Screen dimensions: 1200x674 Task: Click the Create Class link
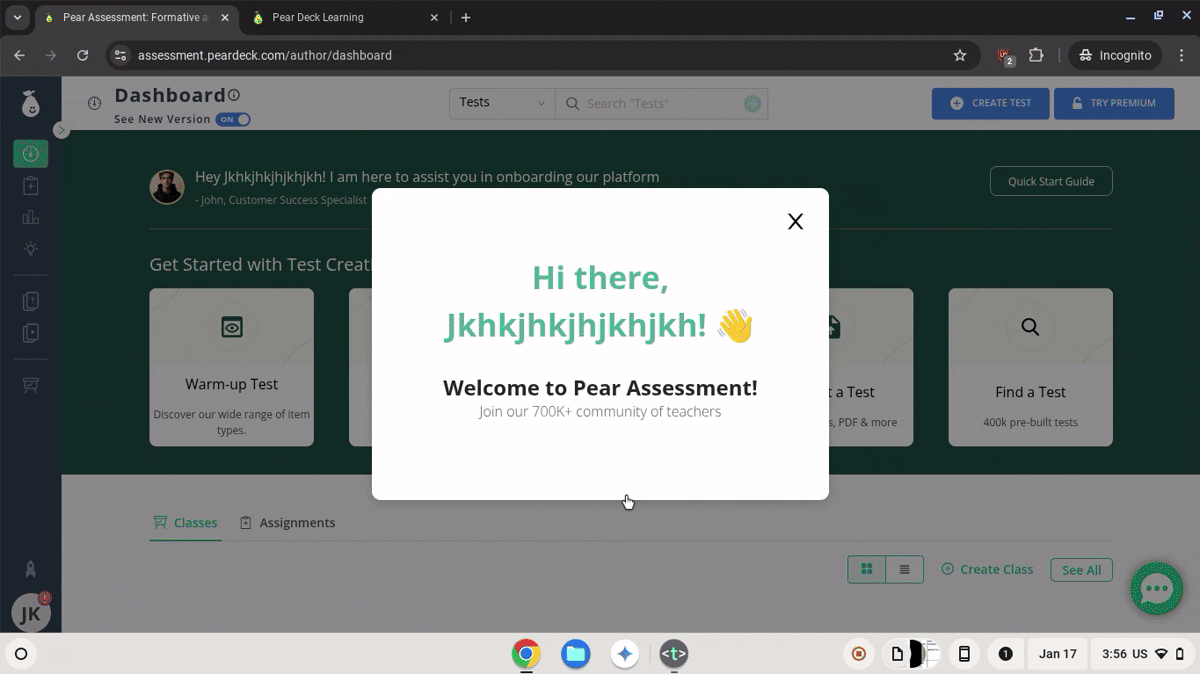coord(987,569)
